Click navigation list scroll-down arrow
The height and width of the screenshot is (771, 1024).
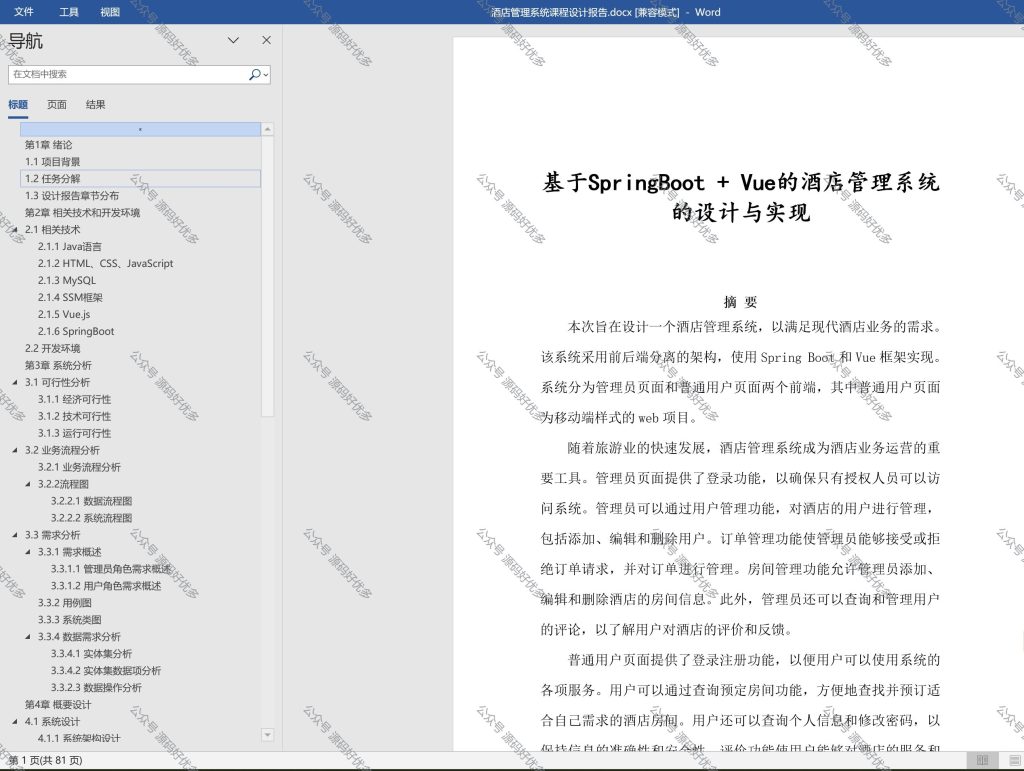tap(267, 735)
